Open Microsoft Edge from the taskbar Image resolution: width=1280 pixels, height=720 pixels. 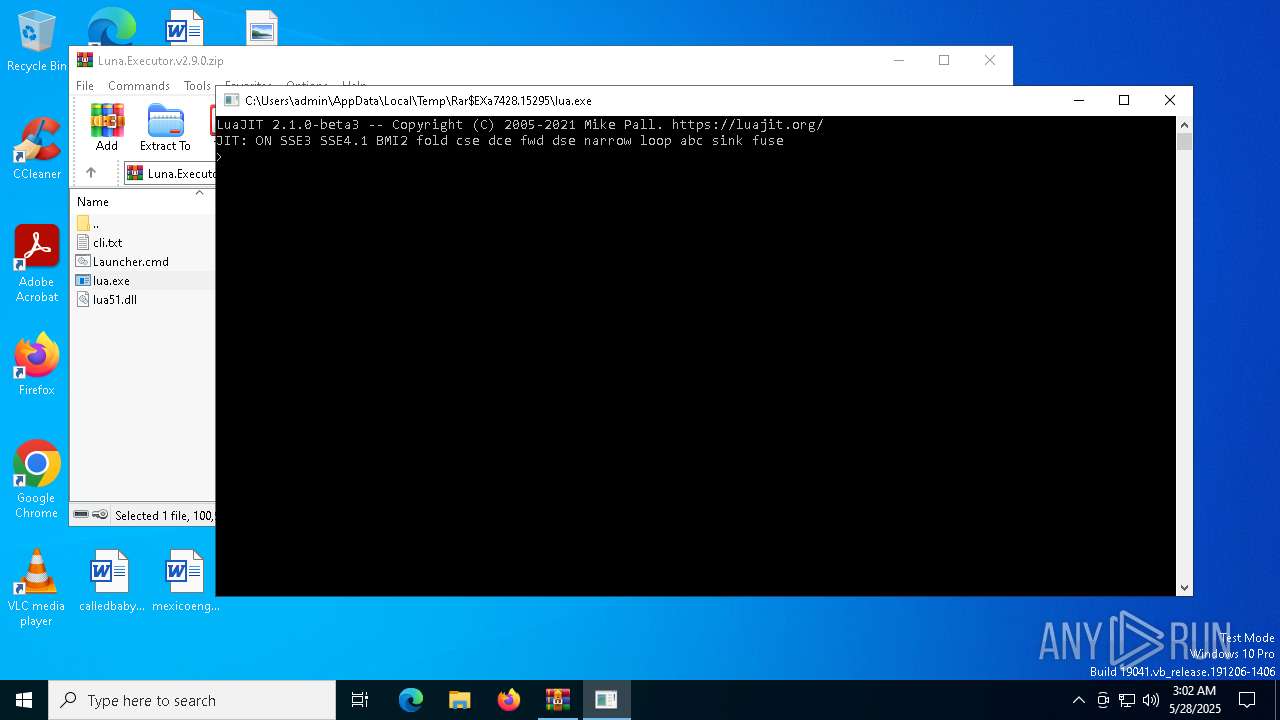point(411,700)
